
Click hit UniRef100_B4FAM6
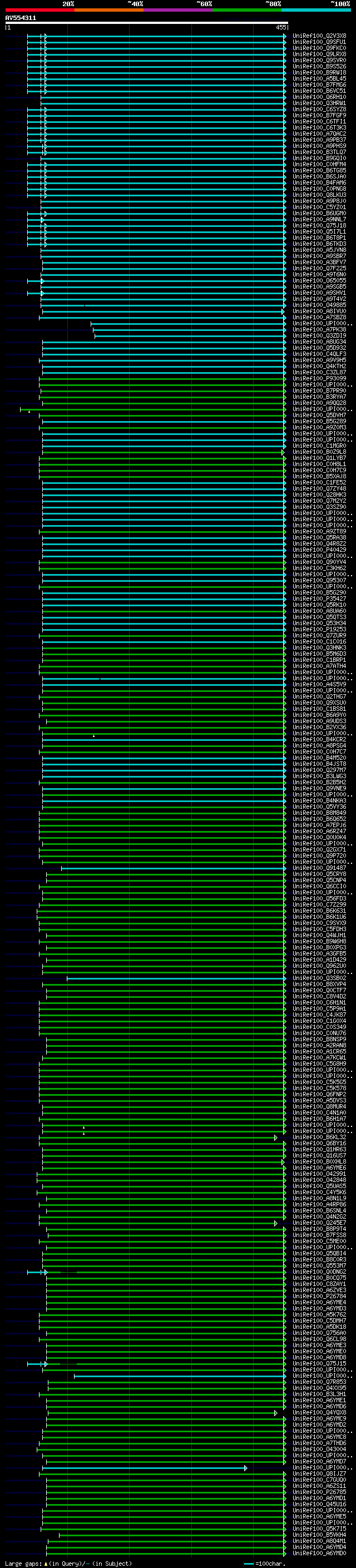tap(319, 182)
